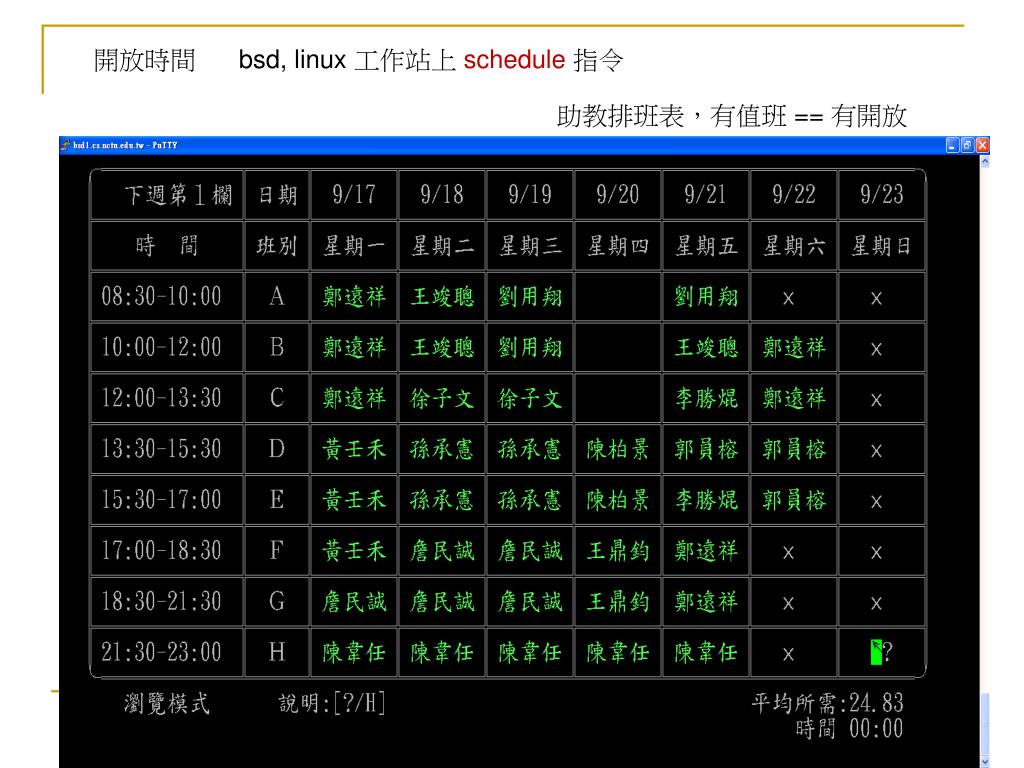The height and width of the screenshot is (768, 1024).
Task: Click the 說明:[?/H] help hint
Action: 332,704
